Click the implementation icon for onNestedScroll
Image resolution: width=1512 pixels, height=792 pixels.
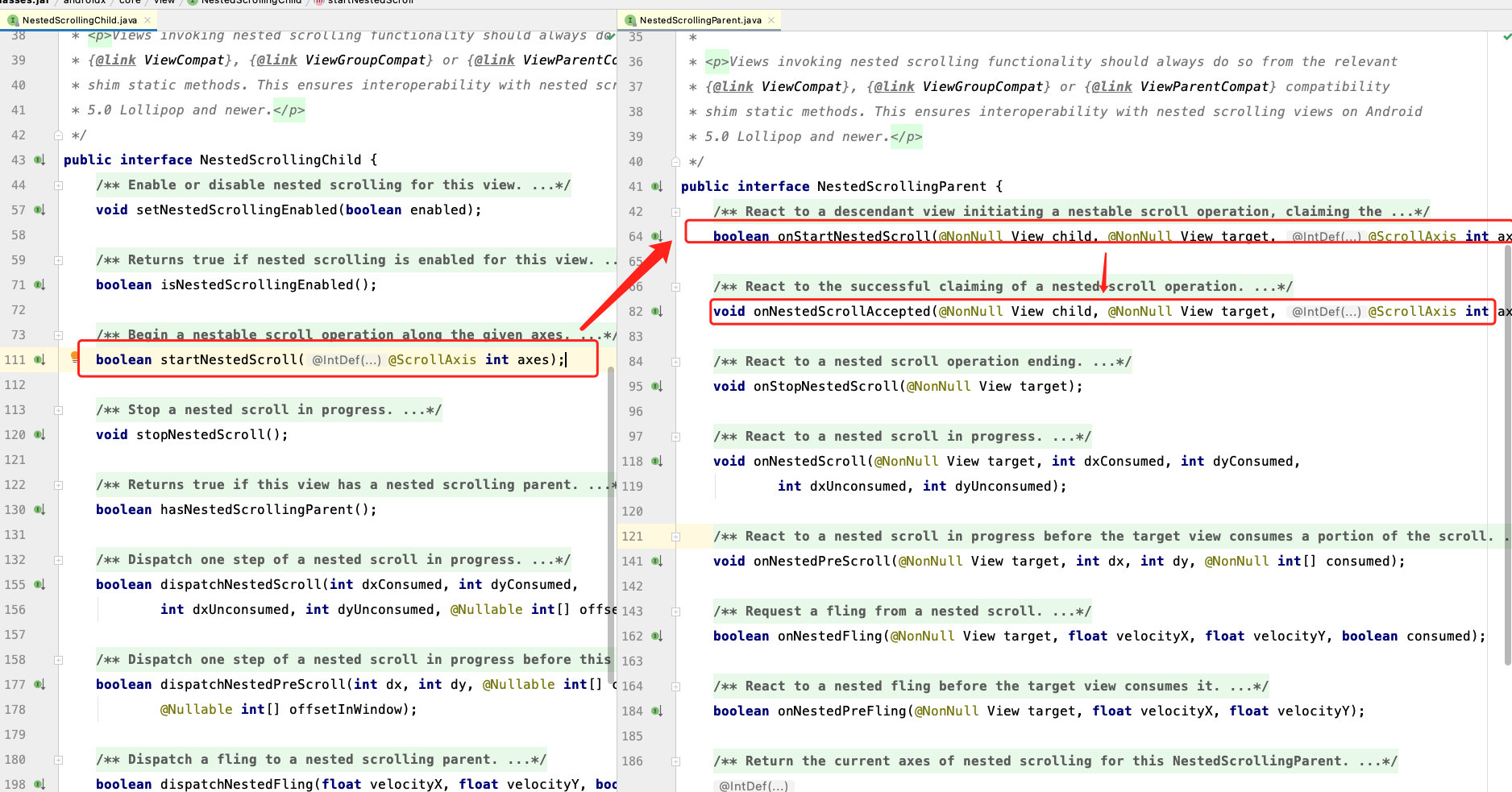(x=656, y=461)
